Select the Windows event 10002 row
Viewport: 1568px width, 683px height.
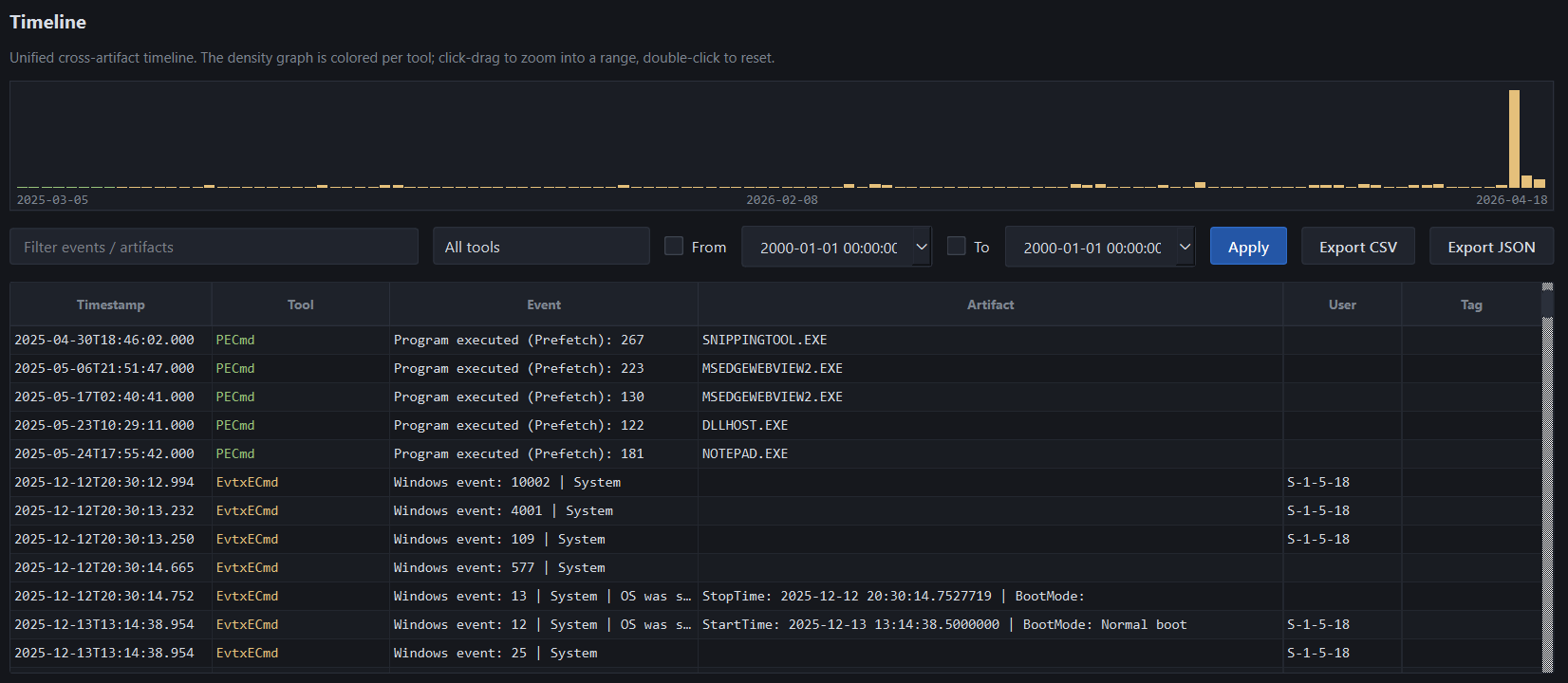coord(776,482)
